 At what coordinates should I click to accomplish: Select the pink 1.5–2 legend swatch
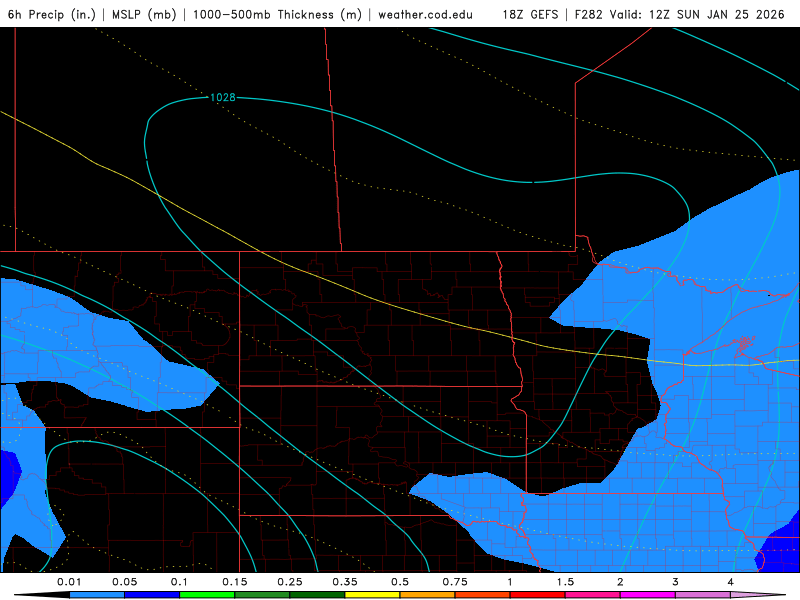(x=593, y=595)
